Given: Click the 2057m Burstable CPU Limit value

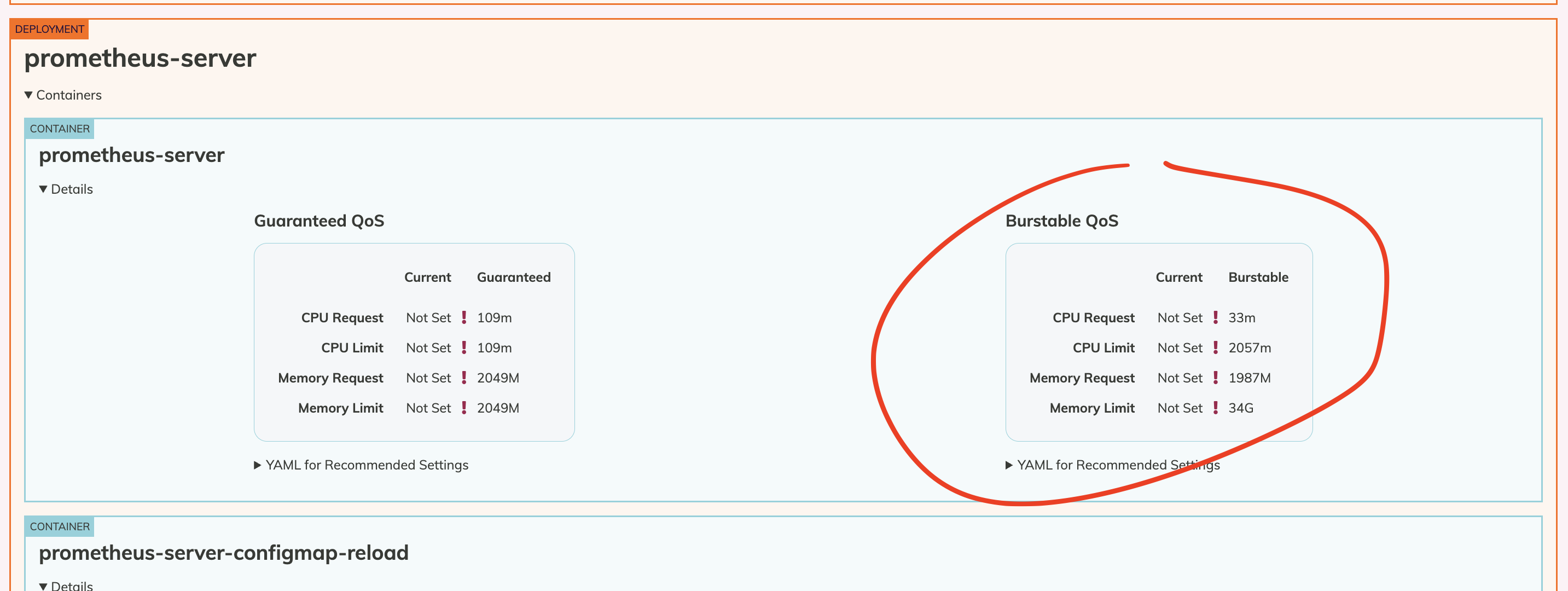Looking at the screenshot, I should click(1250, 348).
